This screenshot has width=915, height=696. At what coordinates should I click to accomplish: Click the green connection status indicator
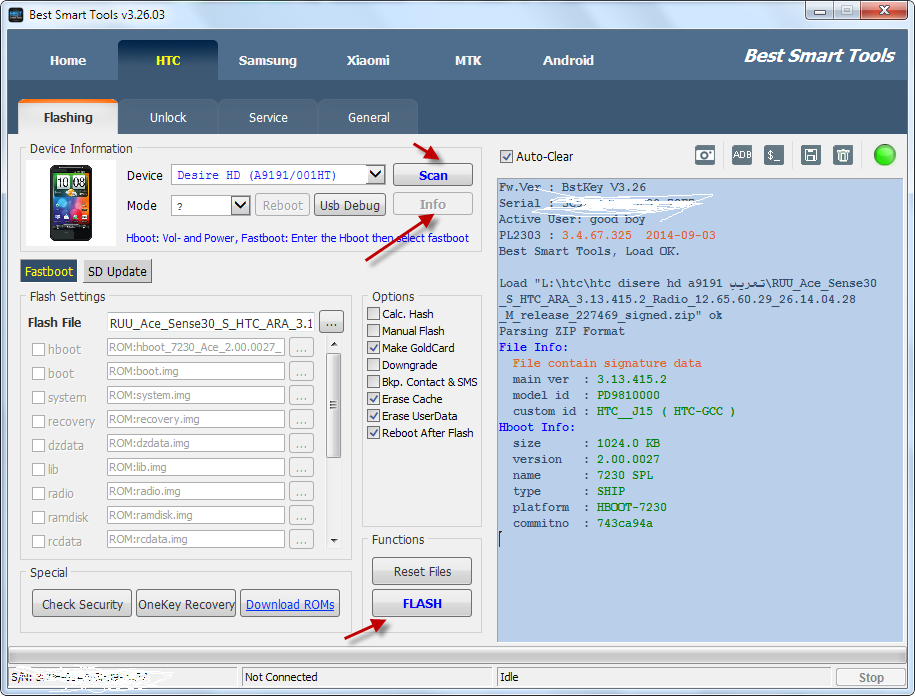[884, 155]
